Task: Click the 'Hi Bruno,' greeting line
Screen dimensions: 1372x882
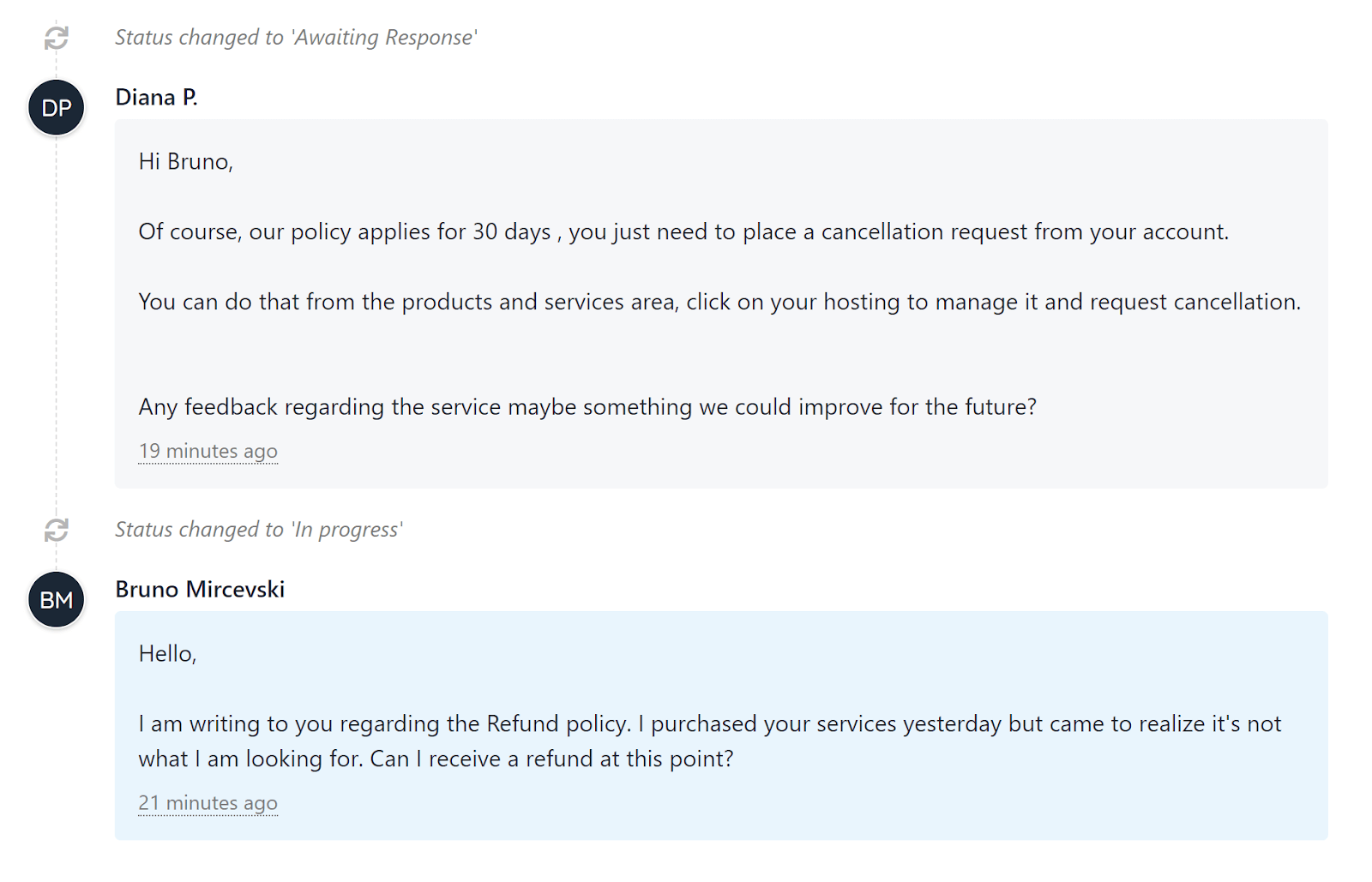Action: click(186, 162)
